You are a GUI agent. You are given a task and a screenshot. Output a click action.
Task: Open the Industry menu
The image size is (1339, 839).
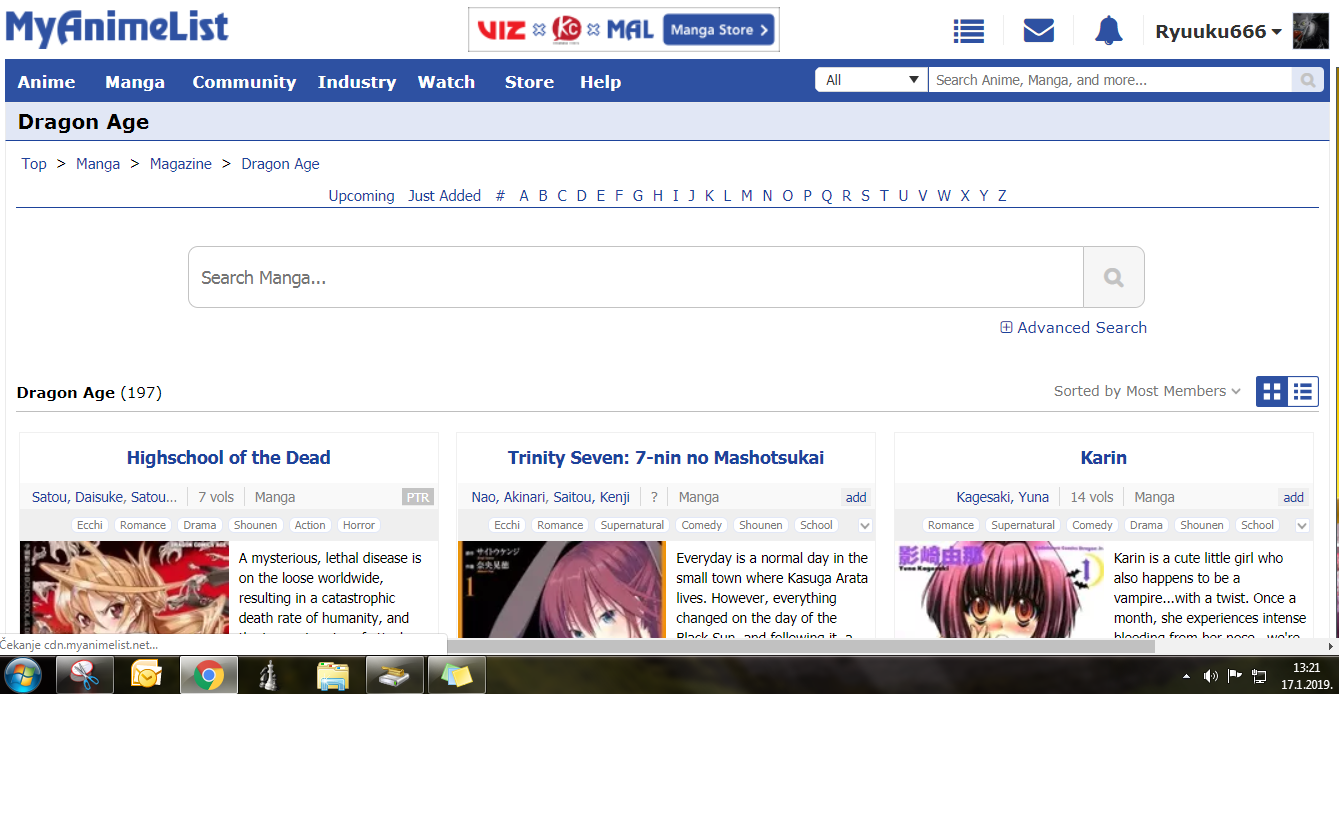[x=357, y=82]
